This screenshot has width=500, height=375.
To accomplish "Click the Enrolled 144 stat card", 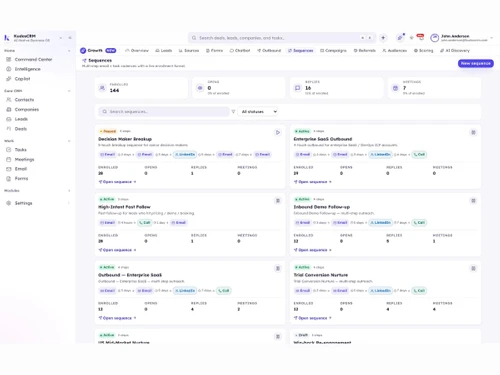I will click(x=141, y=88).
